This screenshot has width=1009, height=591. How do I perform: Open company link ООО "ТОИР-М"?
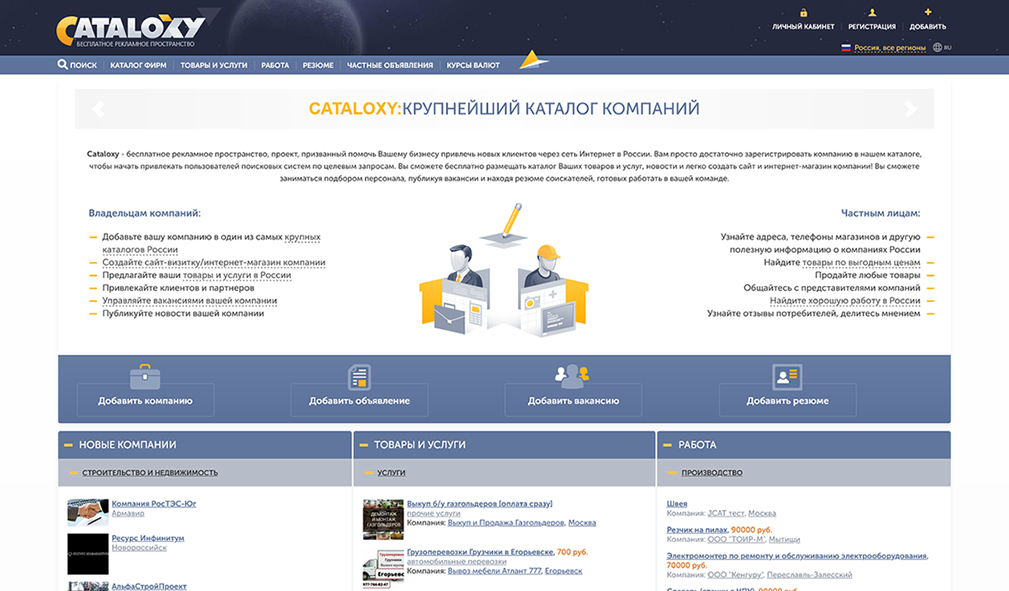736,539
